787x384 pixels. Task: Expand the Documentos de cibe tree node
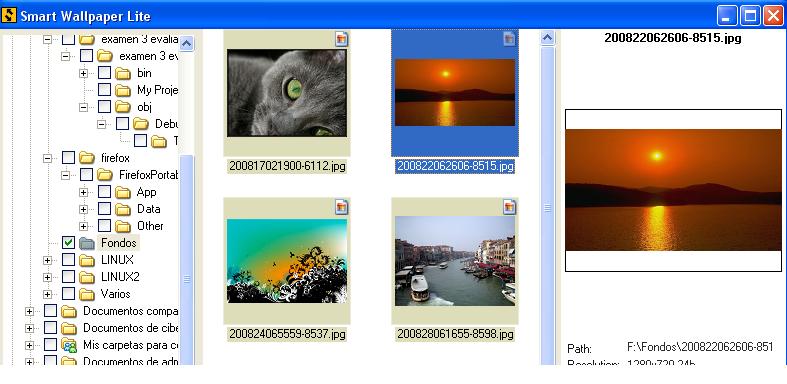click(x=29, y=329)
